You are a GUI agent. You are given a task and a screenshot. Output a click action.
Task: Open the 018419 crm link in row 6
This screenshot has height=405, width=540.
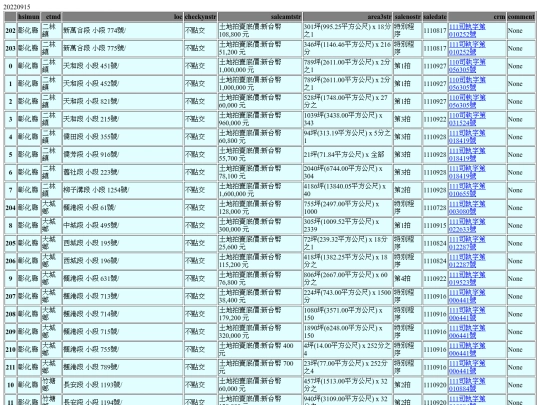[467, 172]
